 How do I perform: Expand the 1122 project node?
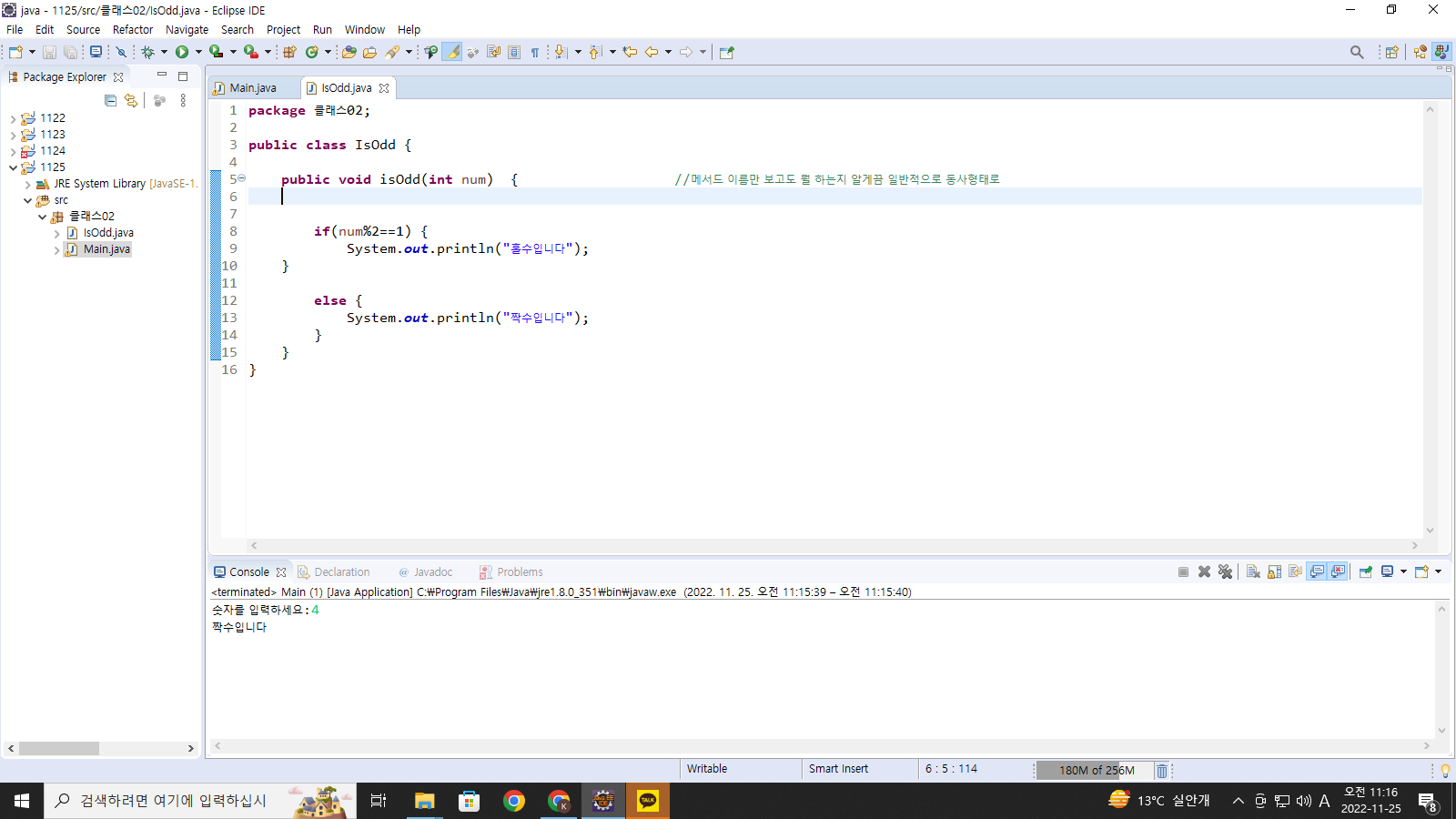click(x=13, y=118)
